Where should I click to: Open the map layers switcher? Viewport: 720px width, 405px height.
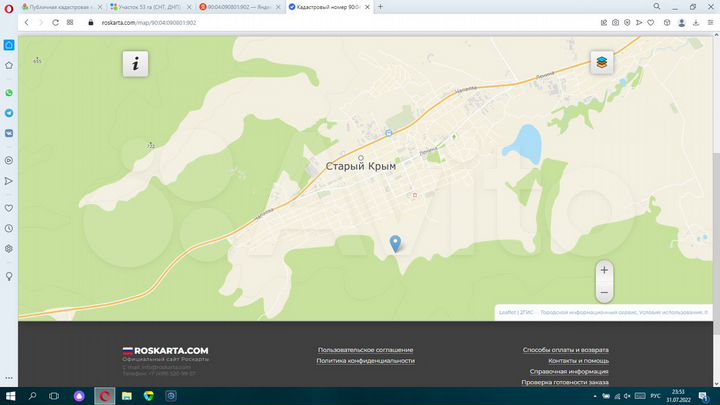pyautogui.click(x=602, y=62)
